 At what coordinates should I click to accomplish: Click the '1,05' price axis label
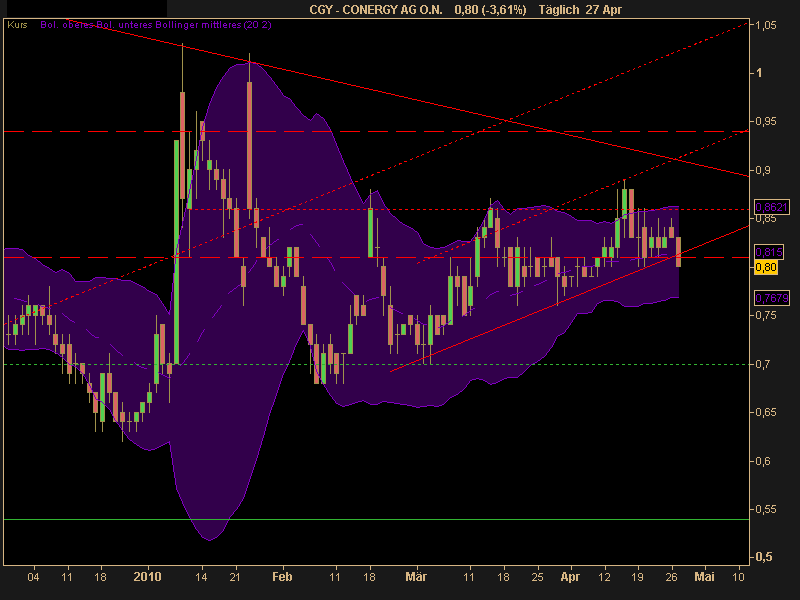point(766,25)
